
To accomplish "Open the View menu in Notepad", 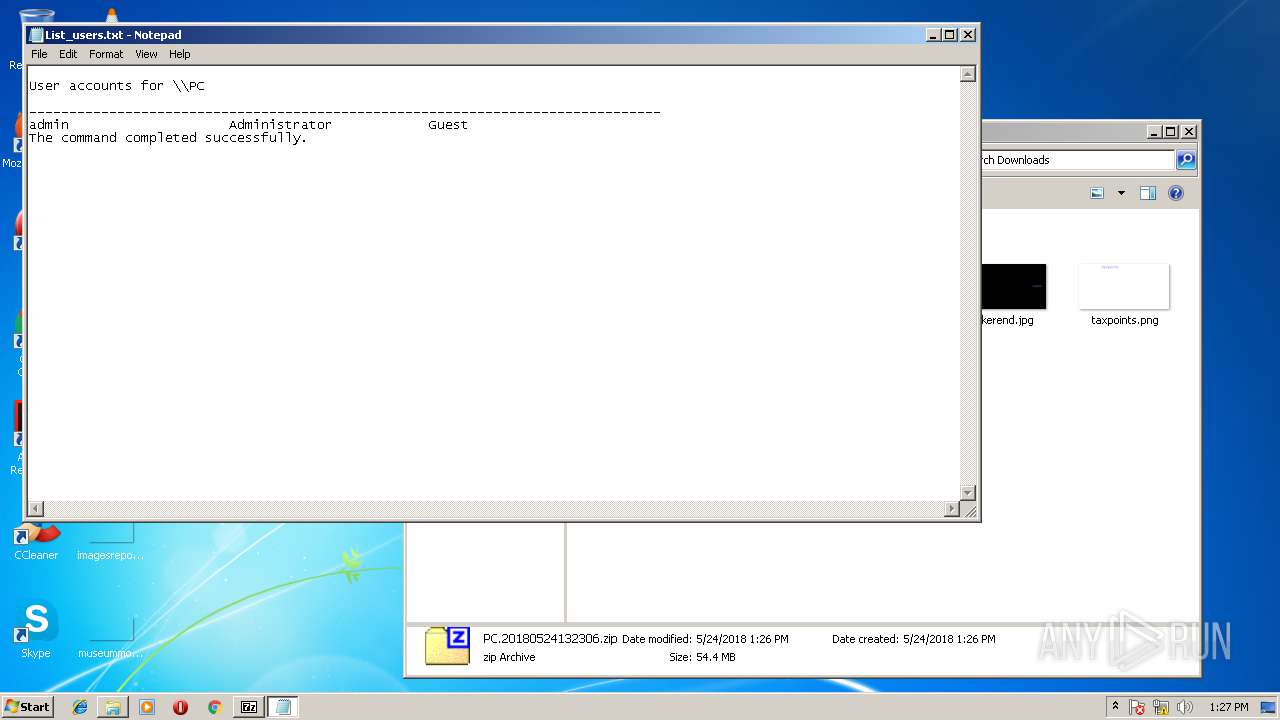I will pyautogui.click(x=146, y=54).
